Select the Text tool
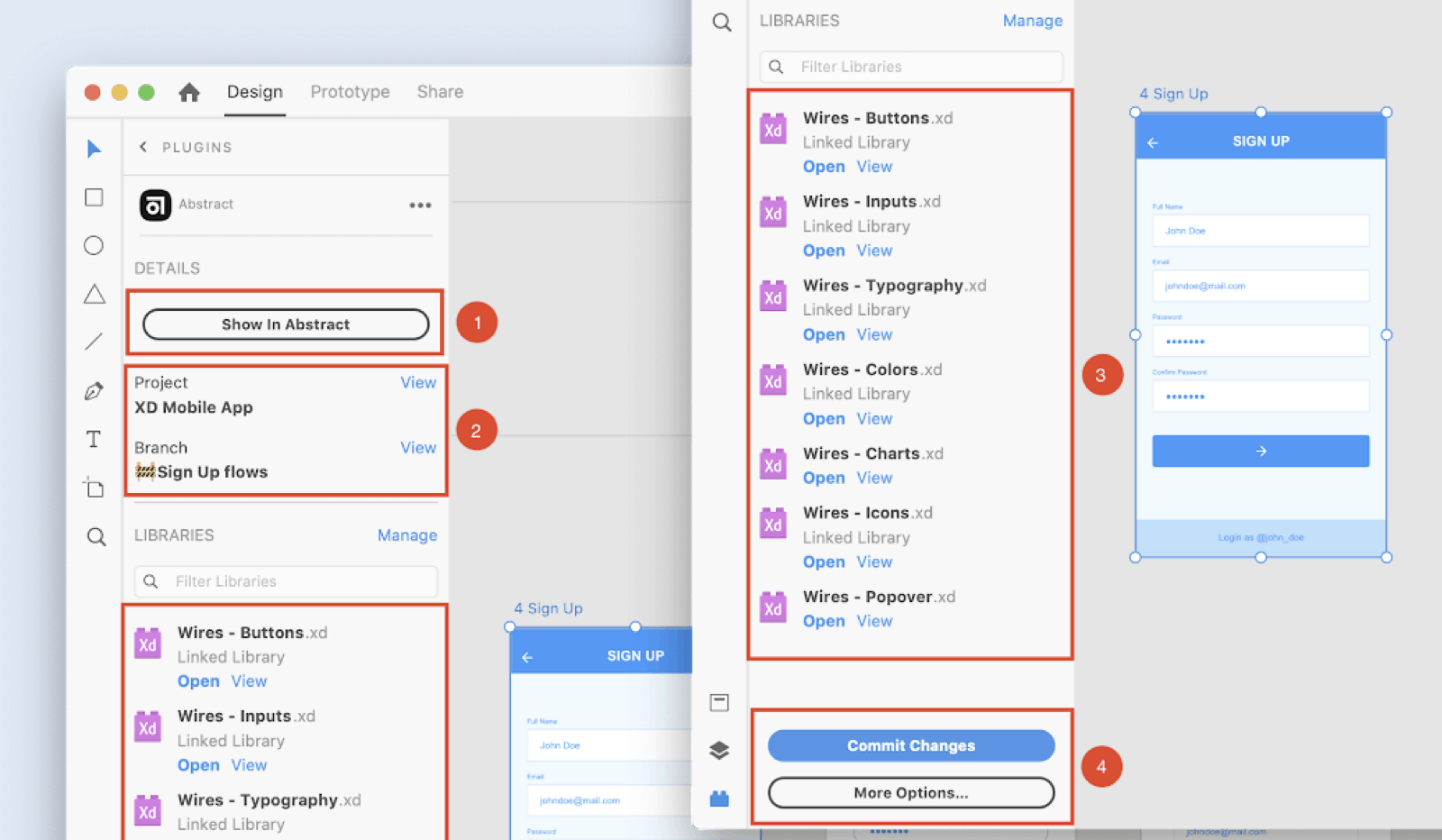1442x840 pixels. coord(94,439)
